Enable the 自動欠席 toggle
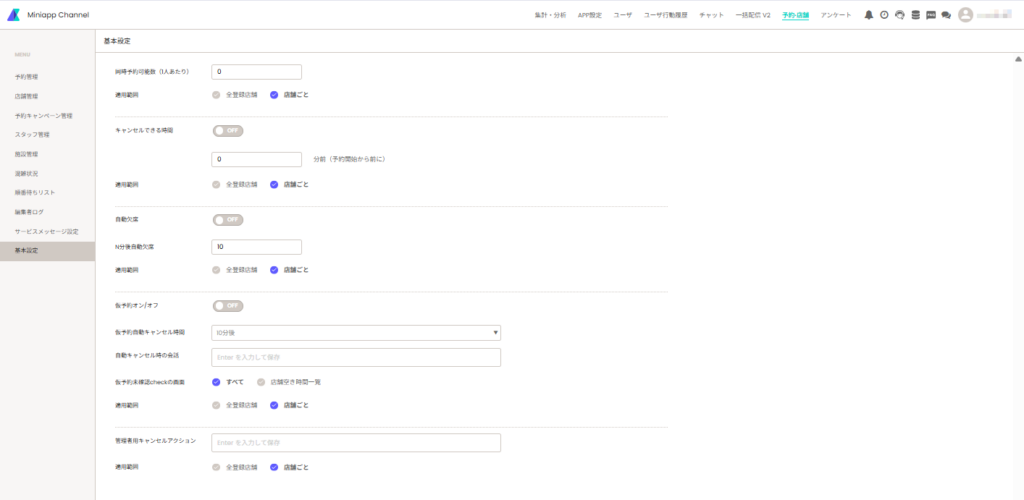 [x=227, y=219]
